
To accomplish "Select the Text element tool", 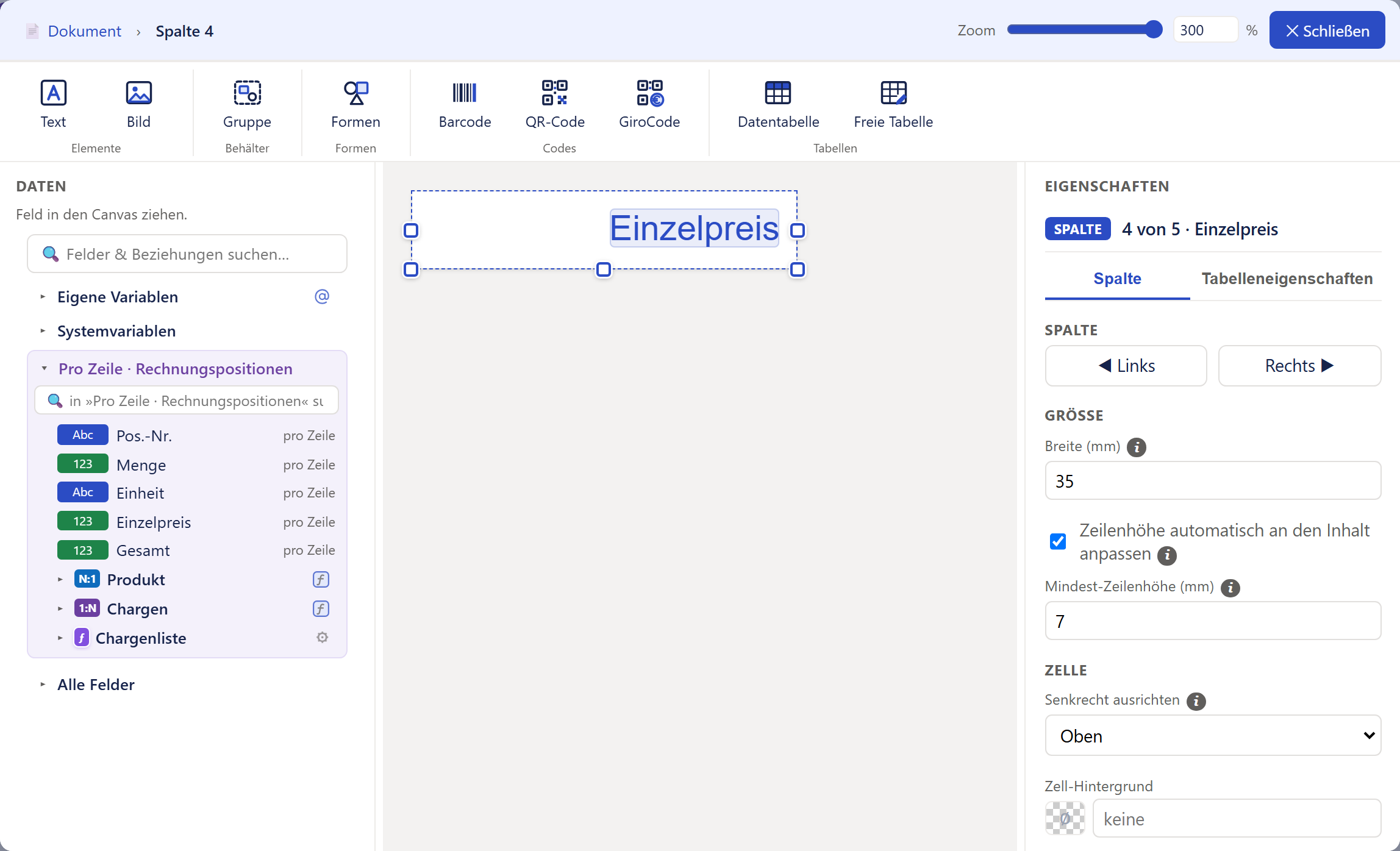I will pos(53,104).
